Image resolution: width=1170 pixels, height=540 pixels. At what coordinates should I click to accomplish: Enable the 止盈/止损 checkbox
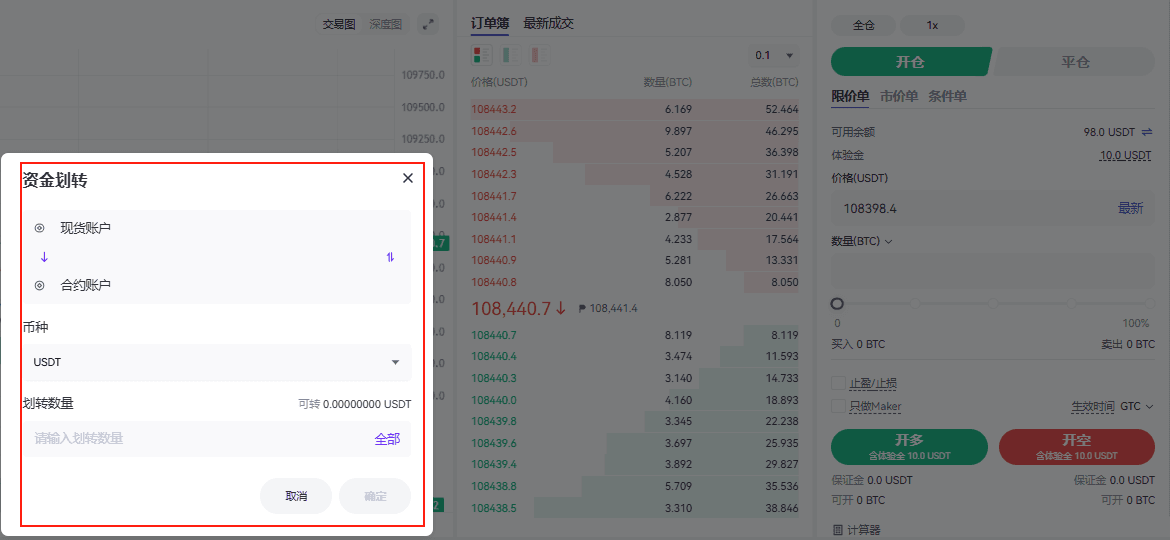tap(838, 383)
